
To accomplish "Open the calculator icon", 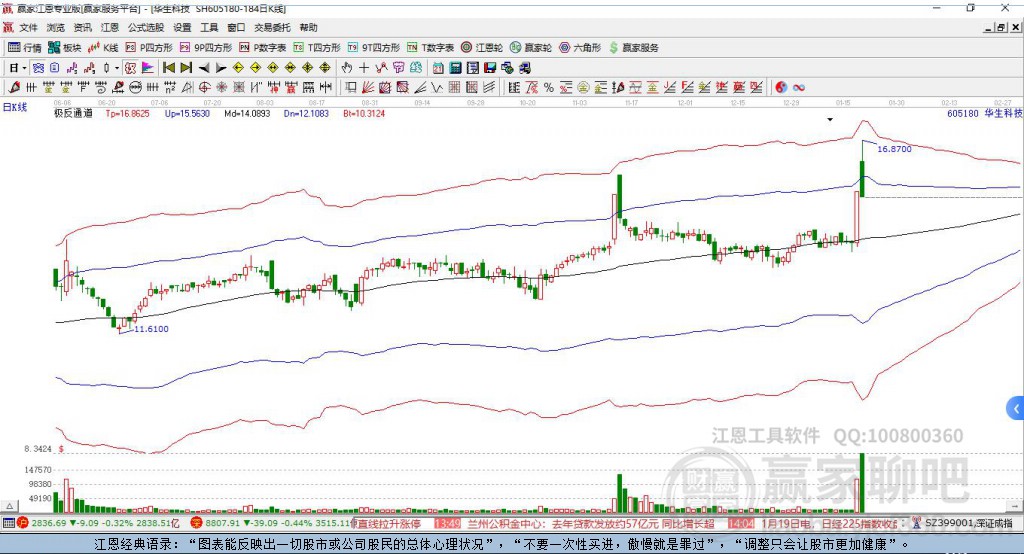I will [x=456, y=68].
